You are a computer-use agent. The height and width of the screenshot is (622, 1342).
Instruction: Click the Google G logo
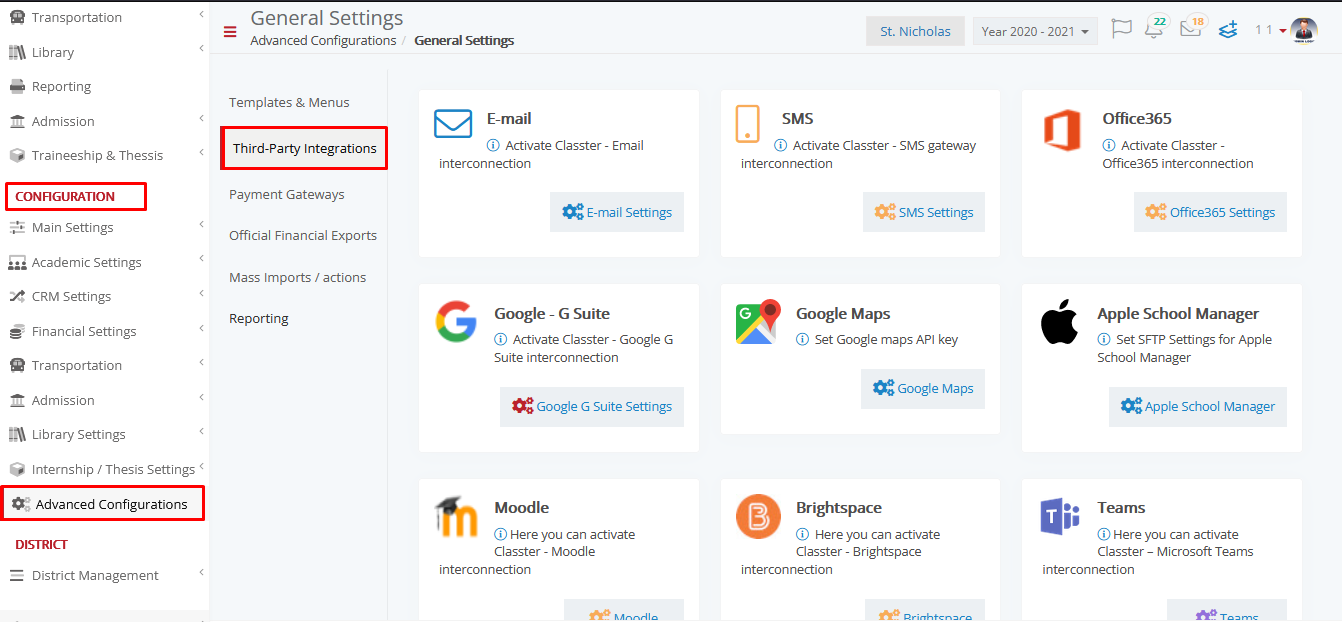click(456, 322)
